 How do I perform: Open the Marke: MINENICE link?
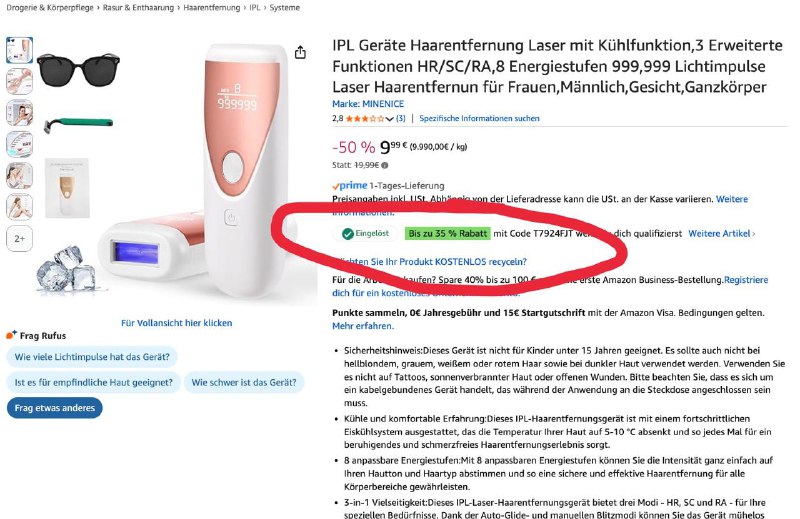pyautogui.click(x=368, y=104)
